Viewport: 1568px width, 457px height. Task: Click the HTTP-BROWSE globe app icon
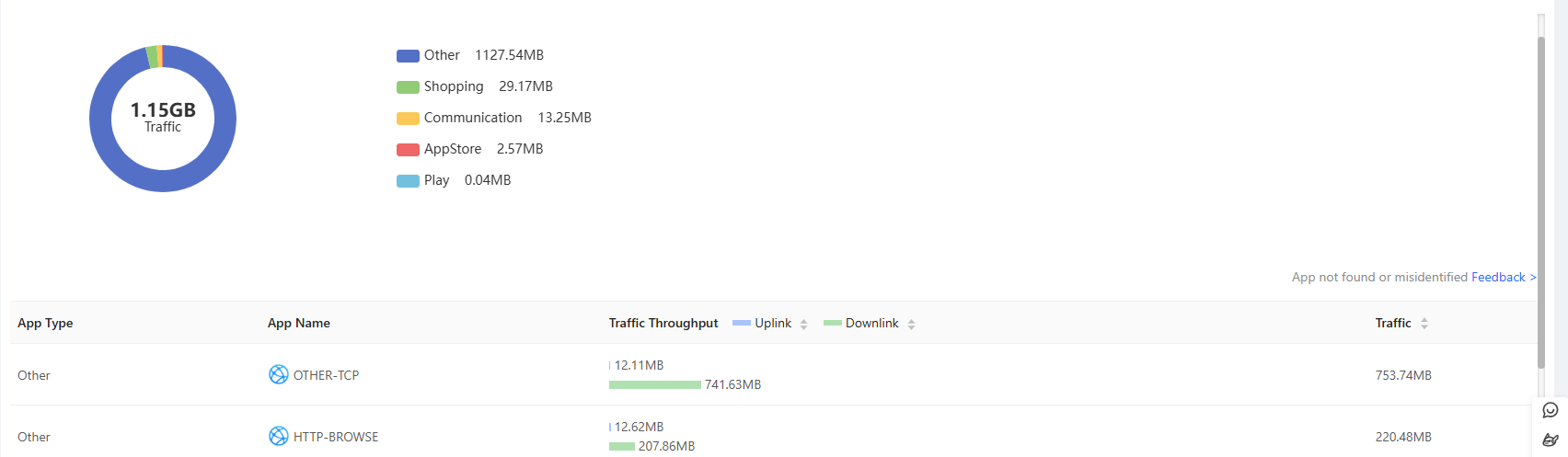[278, 436]
